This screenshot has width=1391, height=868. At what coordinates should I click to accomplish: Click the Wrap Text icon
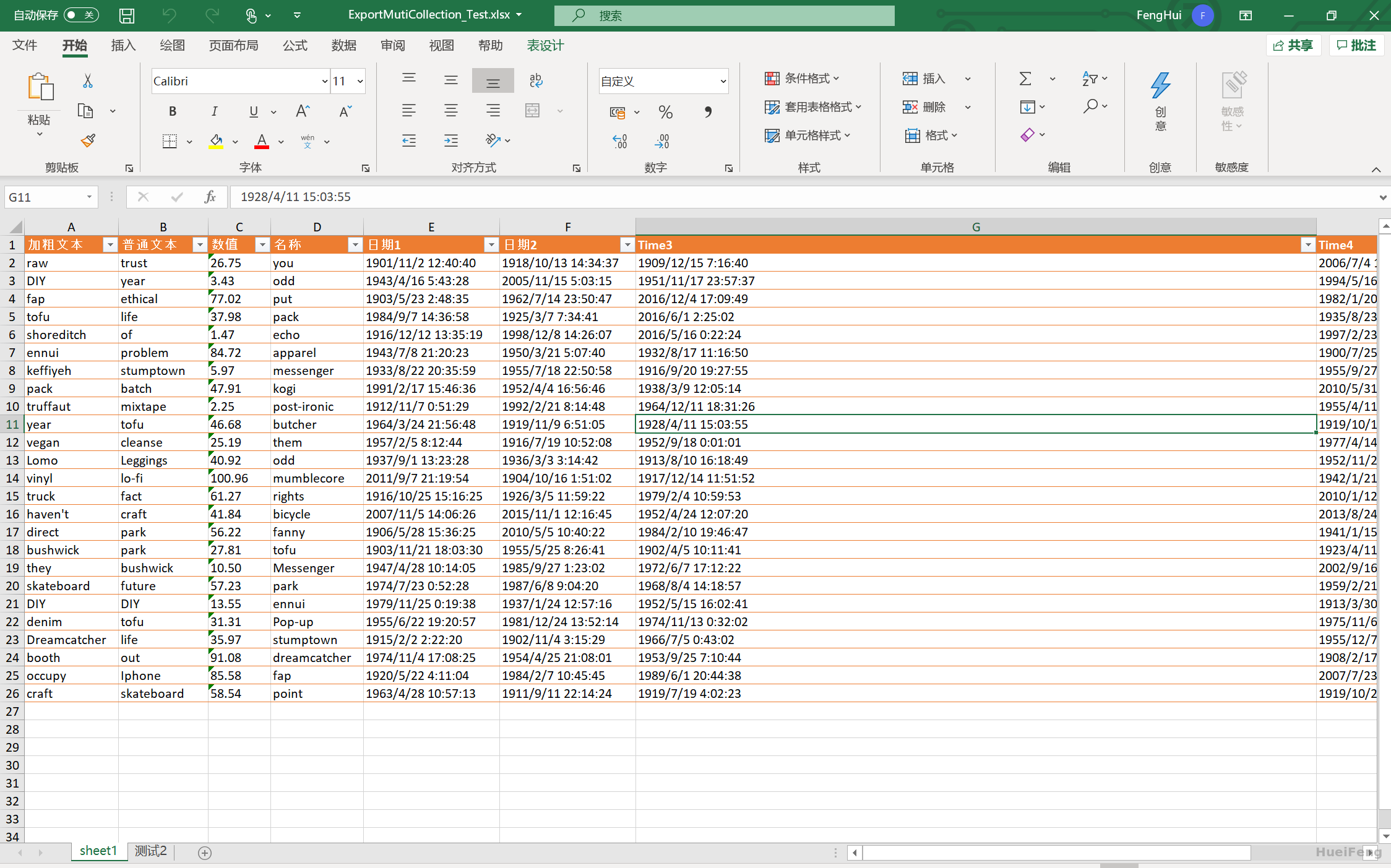tap(536, 80)
